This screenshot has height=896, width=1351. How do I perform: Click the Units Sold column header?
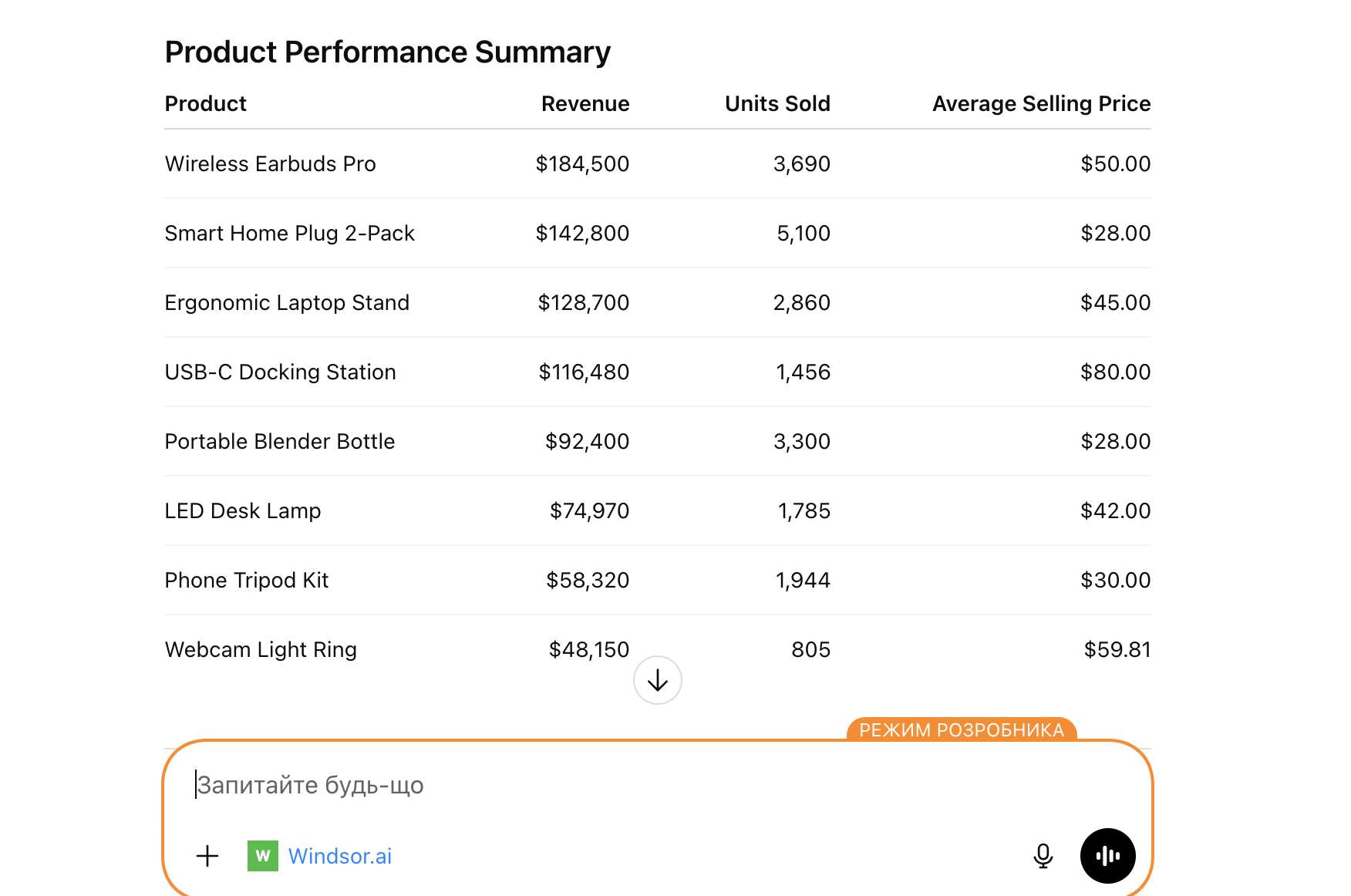pyautogui.click(x=777, y=103)
